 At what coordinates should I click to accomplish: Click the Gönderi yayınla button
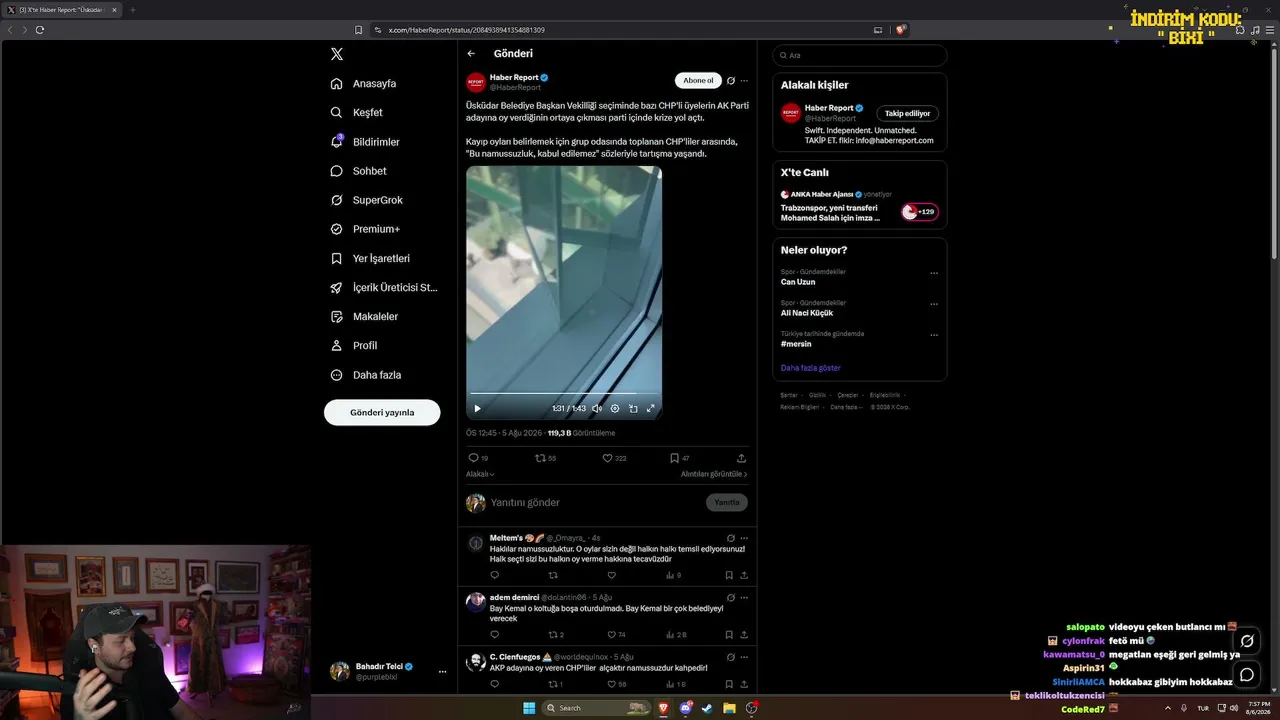coord(382,412)
